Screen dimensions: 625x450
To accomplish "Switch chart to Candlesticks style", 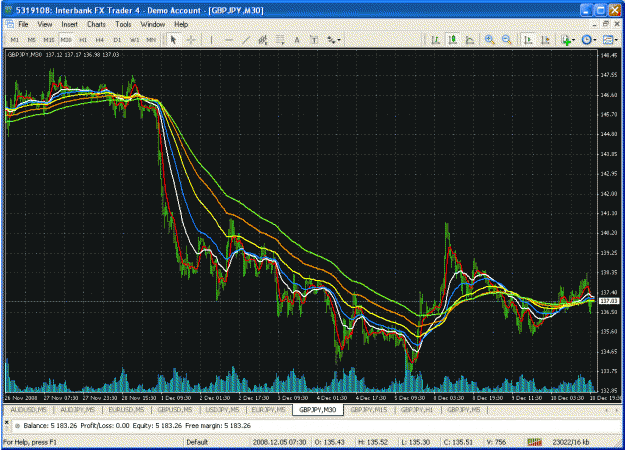I will pos(452,39).
